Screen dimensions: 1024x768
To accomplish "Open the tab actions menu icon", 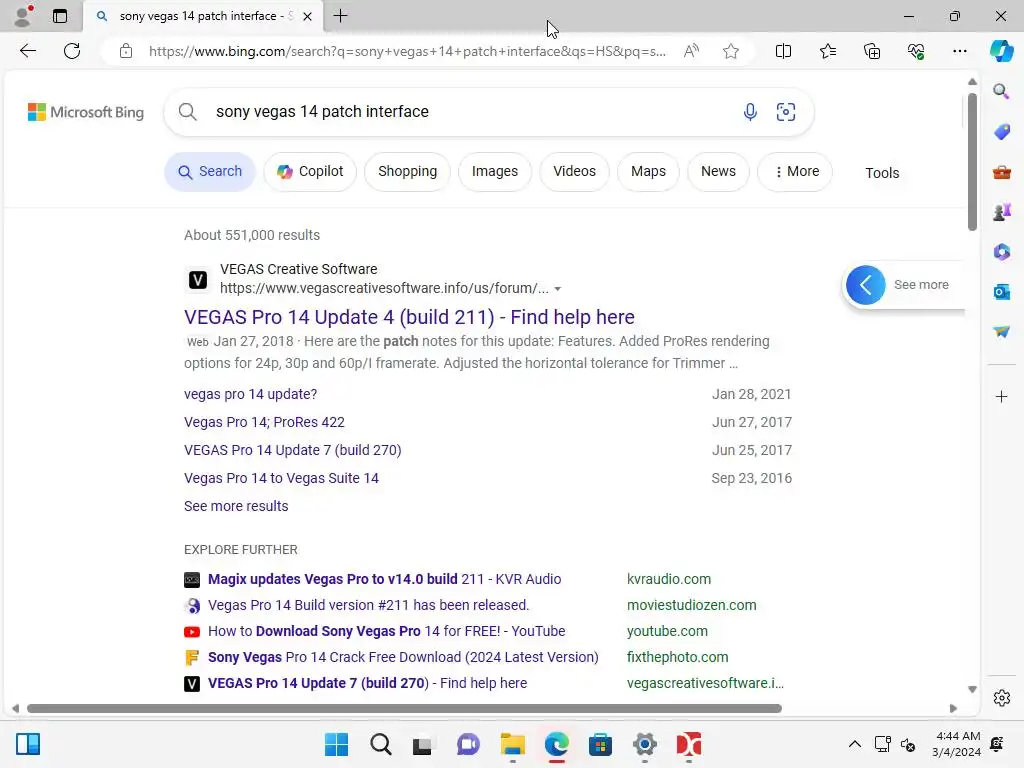I will 59,16.
